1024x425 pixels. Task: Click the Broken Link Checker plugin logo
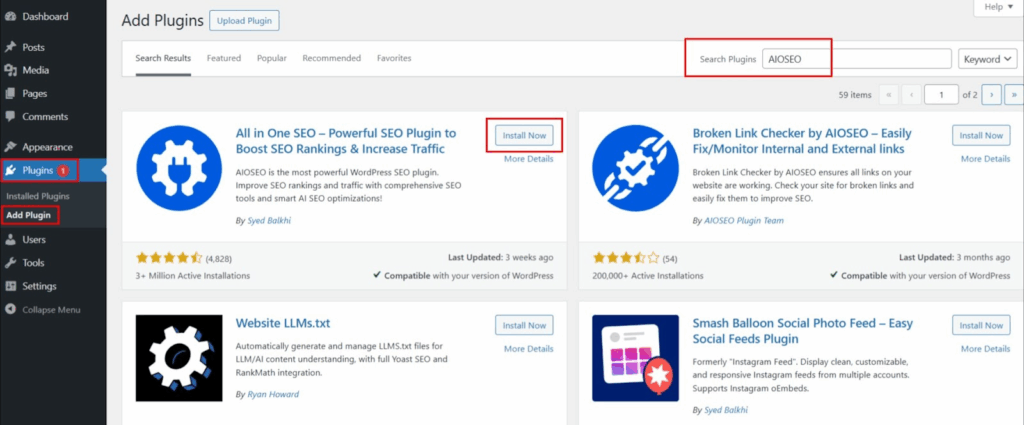point(635,168)
